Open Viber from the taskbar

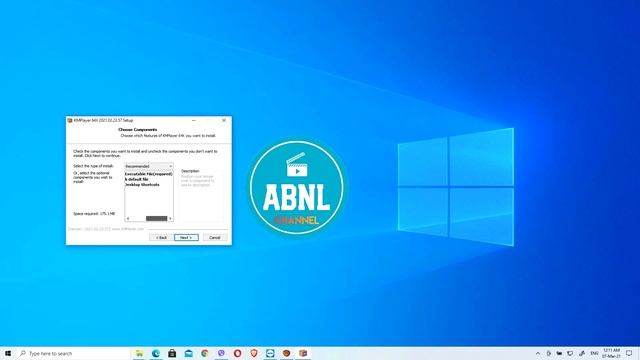coord(221,353)
